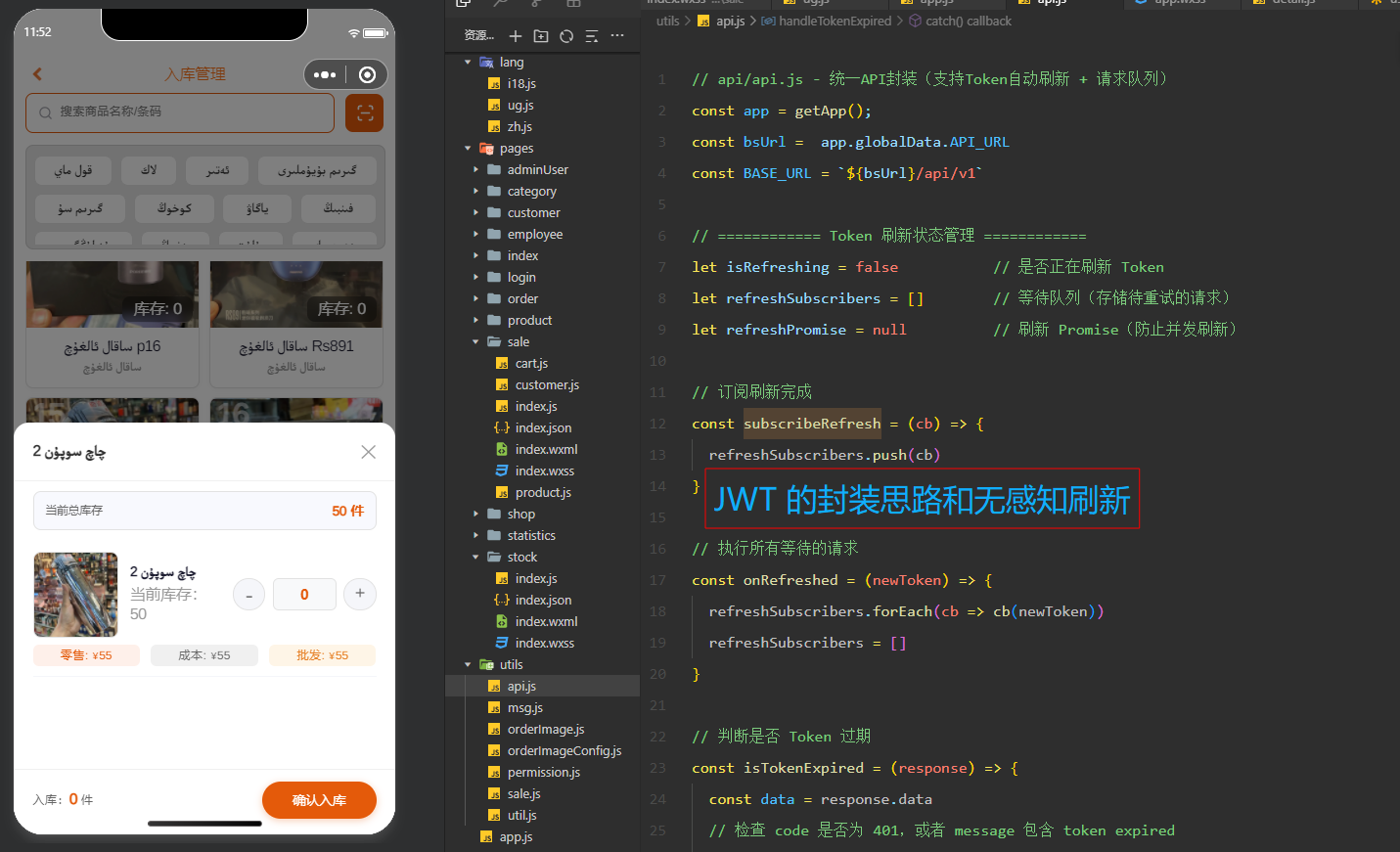Tap the 零售: ¥55 price tag
Image resolution: width=1400 pixels, height=852 pixels.
coord(86,655)
